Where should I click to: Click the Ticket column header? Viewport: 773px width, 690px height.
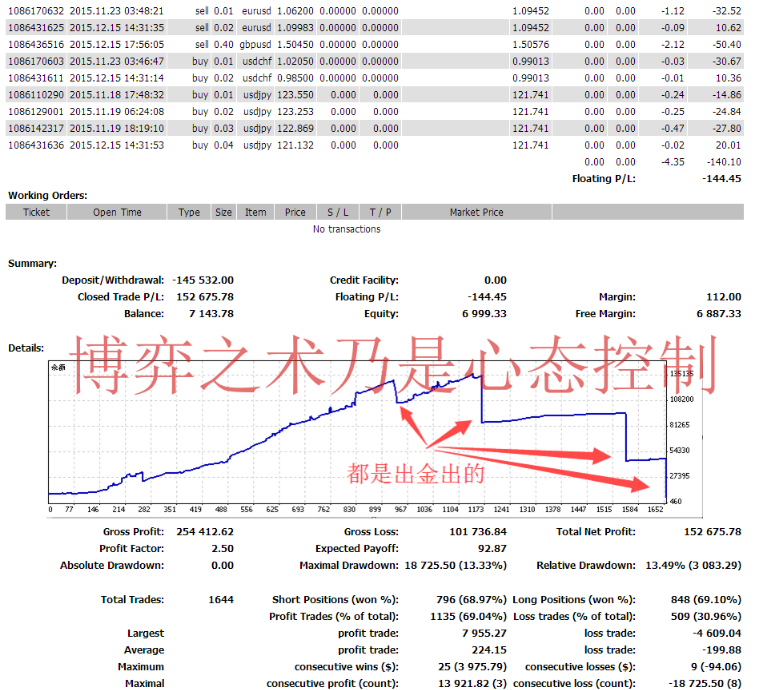(37, 212)
